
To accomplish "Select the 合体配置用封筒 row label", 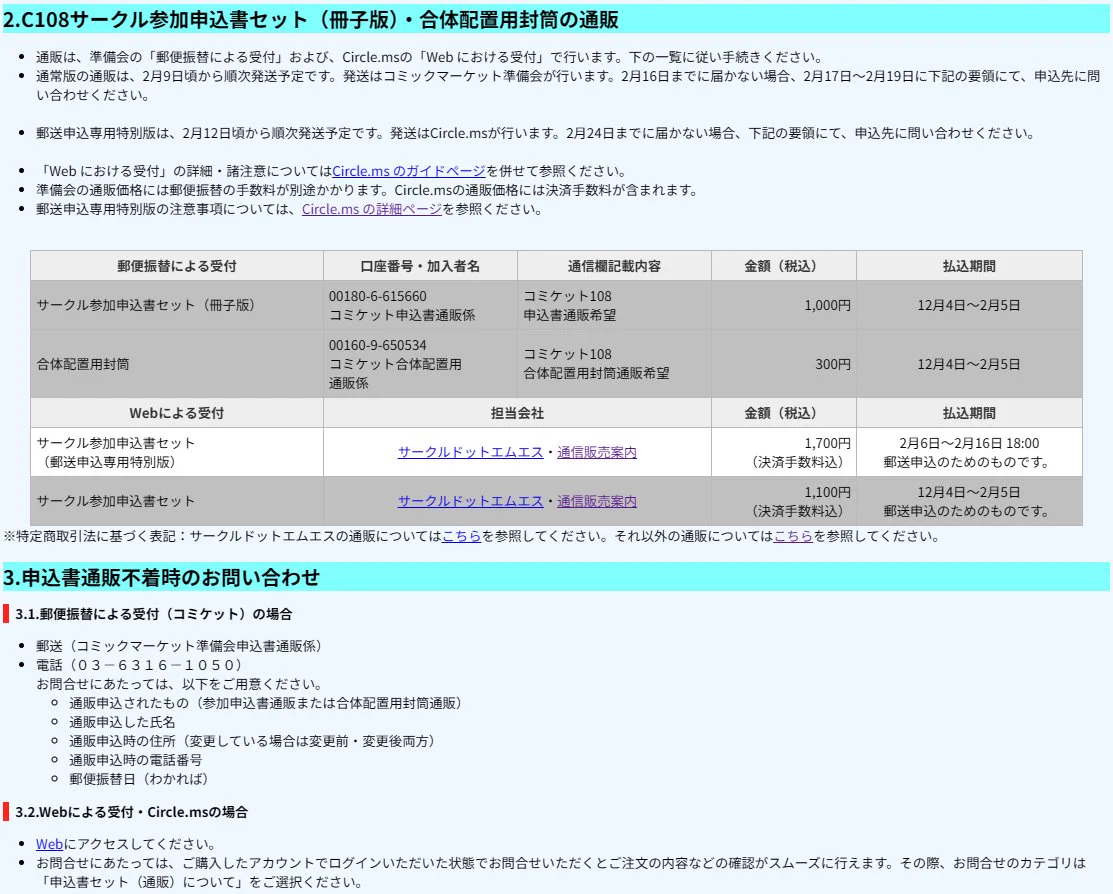I will click(177, 364).
